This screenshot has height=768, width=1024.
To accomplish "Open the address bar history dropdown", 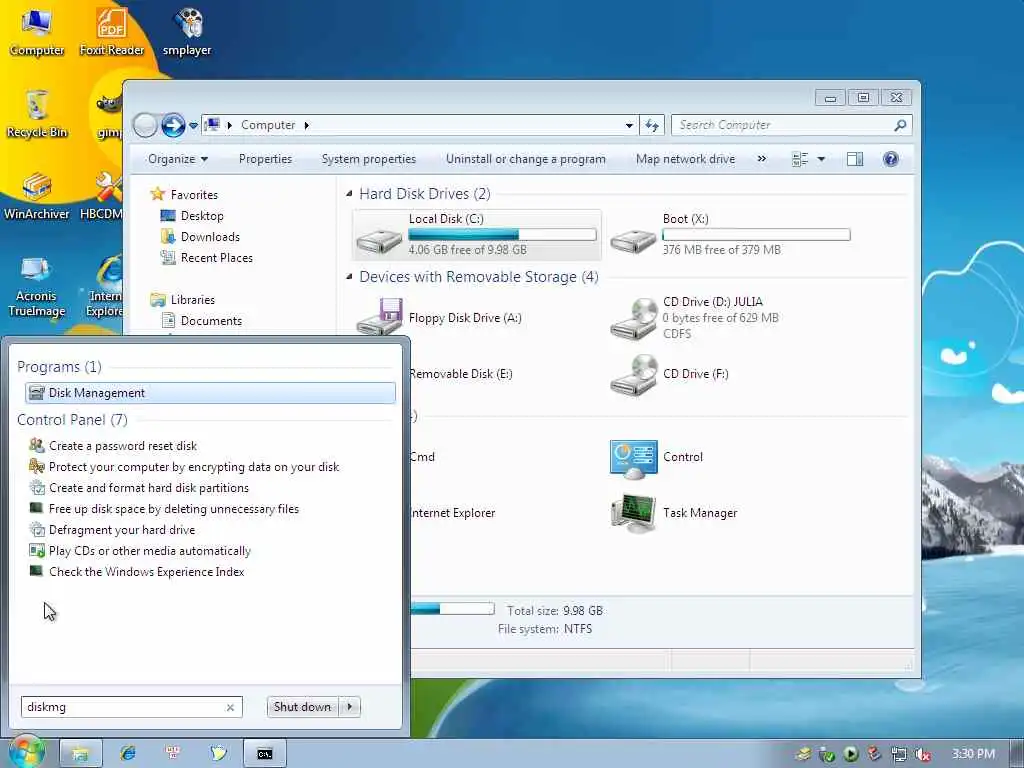I will point(629,125).
